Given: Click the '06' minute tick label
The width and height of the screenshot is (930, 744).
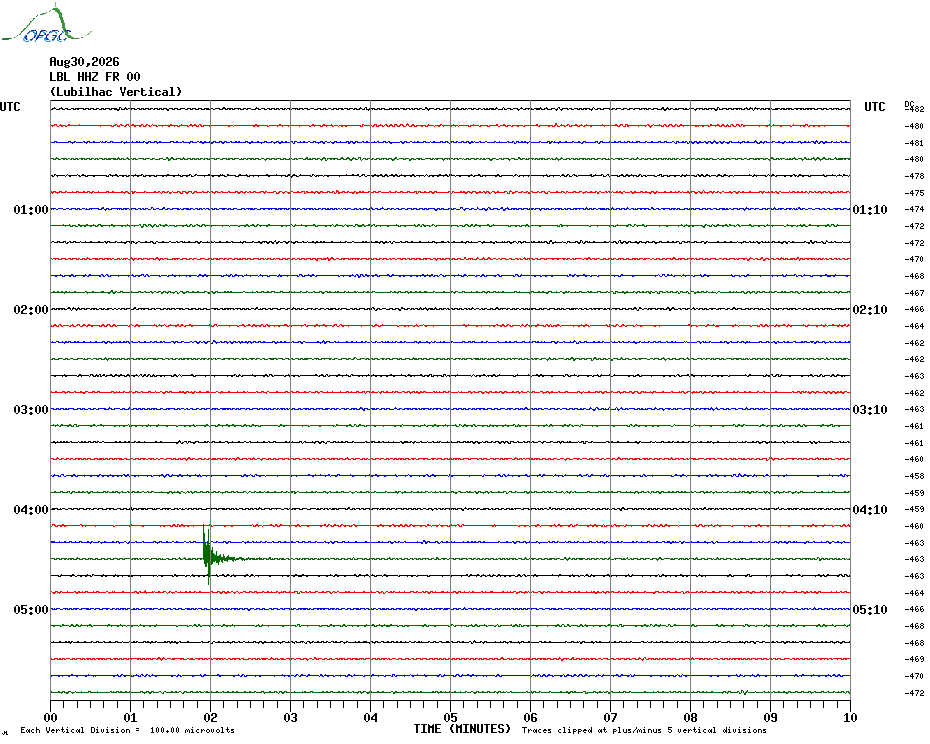Looking at the screenshot, I should (x=531, y=718).
